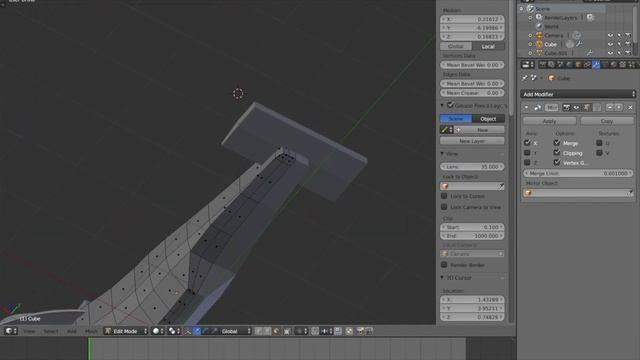Toggle the Z axis mirror checkbox

[x=527, y=162]
